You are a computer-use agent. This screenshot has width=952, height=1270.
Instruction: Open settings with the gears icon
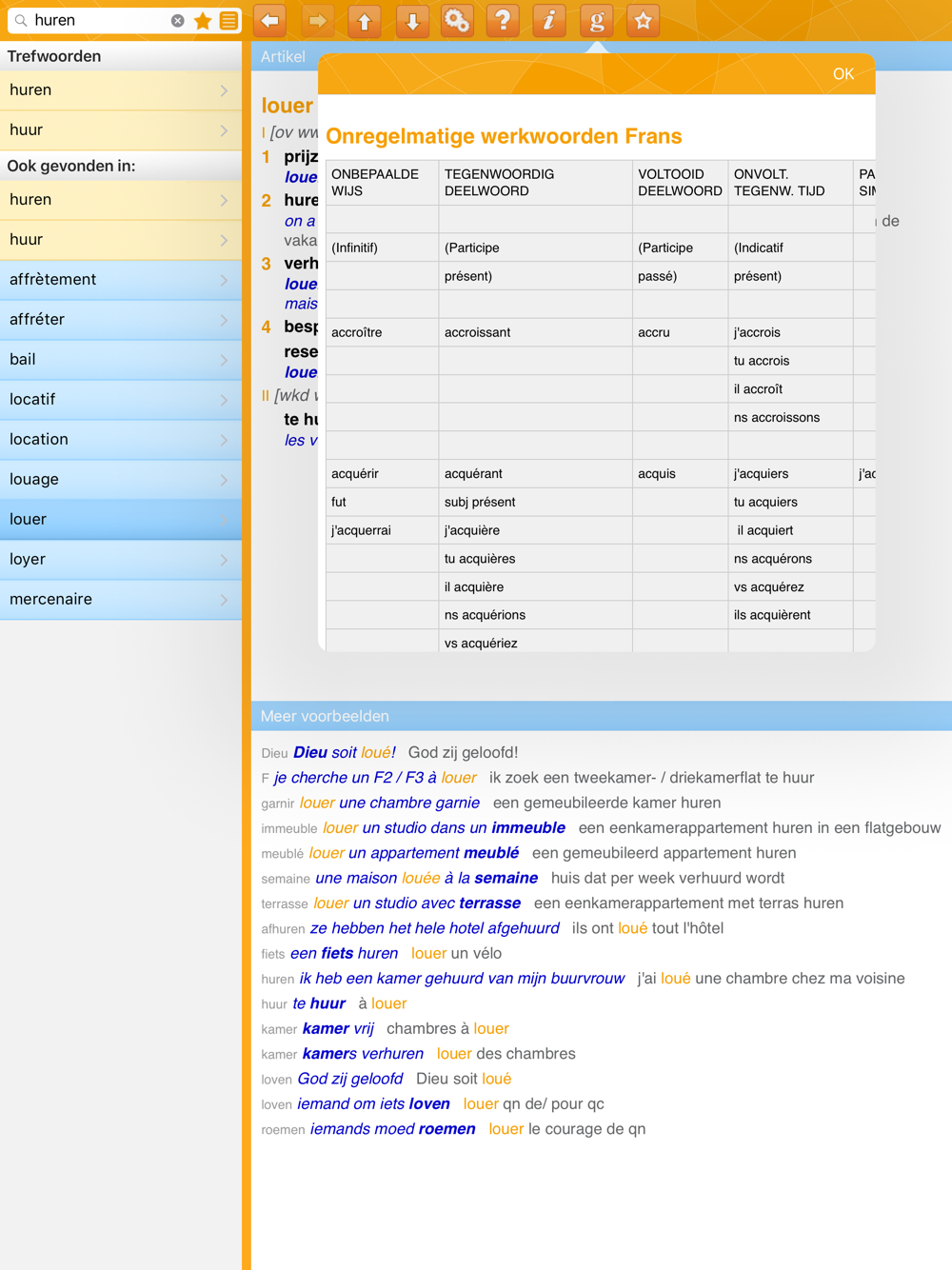(x=457, y=20)
